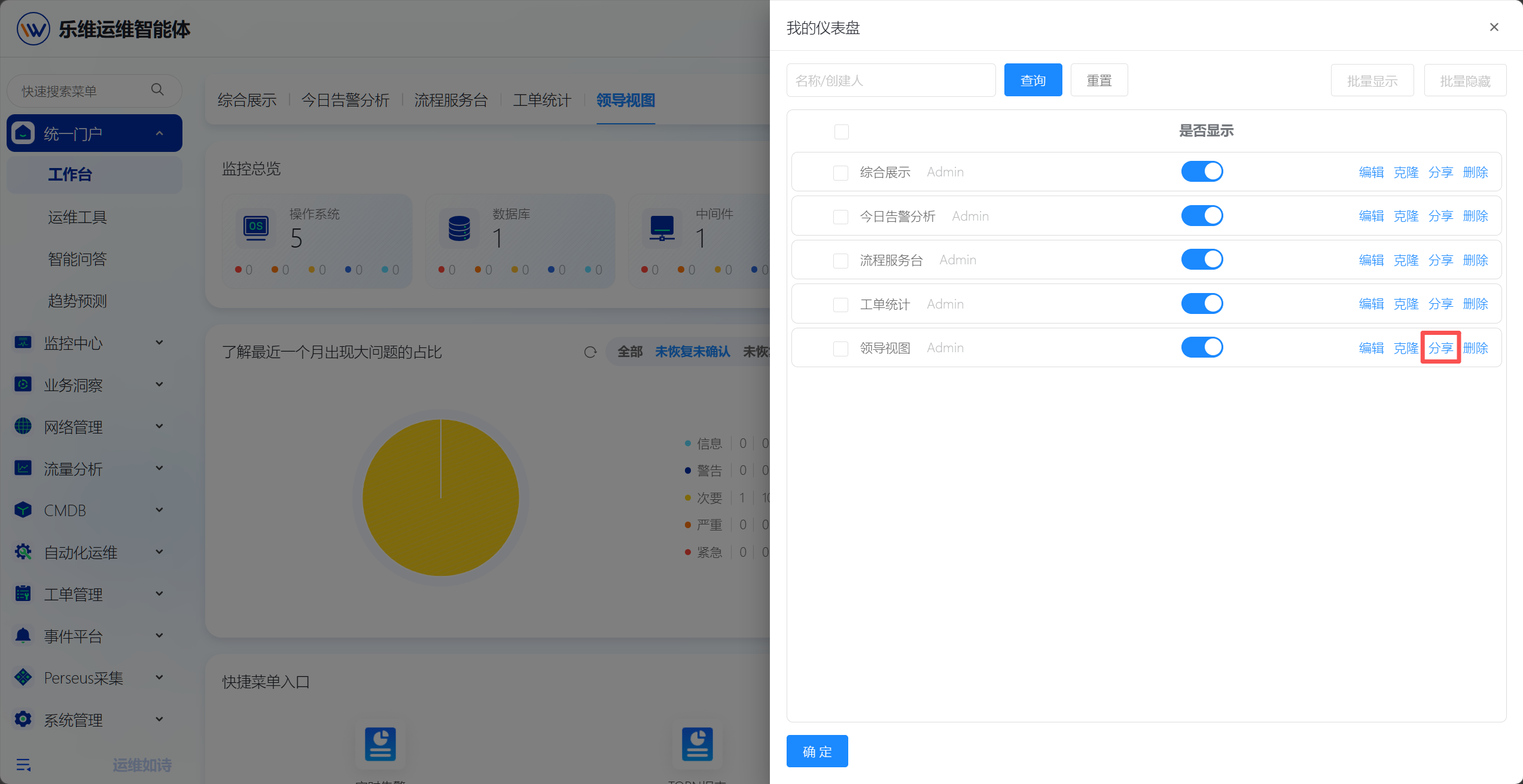The width and height of the screenshot is (1523, 784).
Task: Expand the 业务洞察 menu chevron
Action: click(159, 385)
